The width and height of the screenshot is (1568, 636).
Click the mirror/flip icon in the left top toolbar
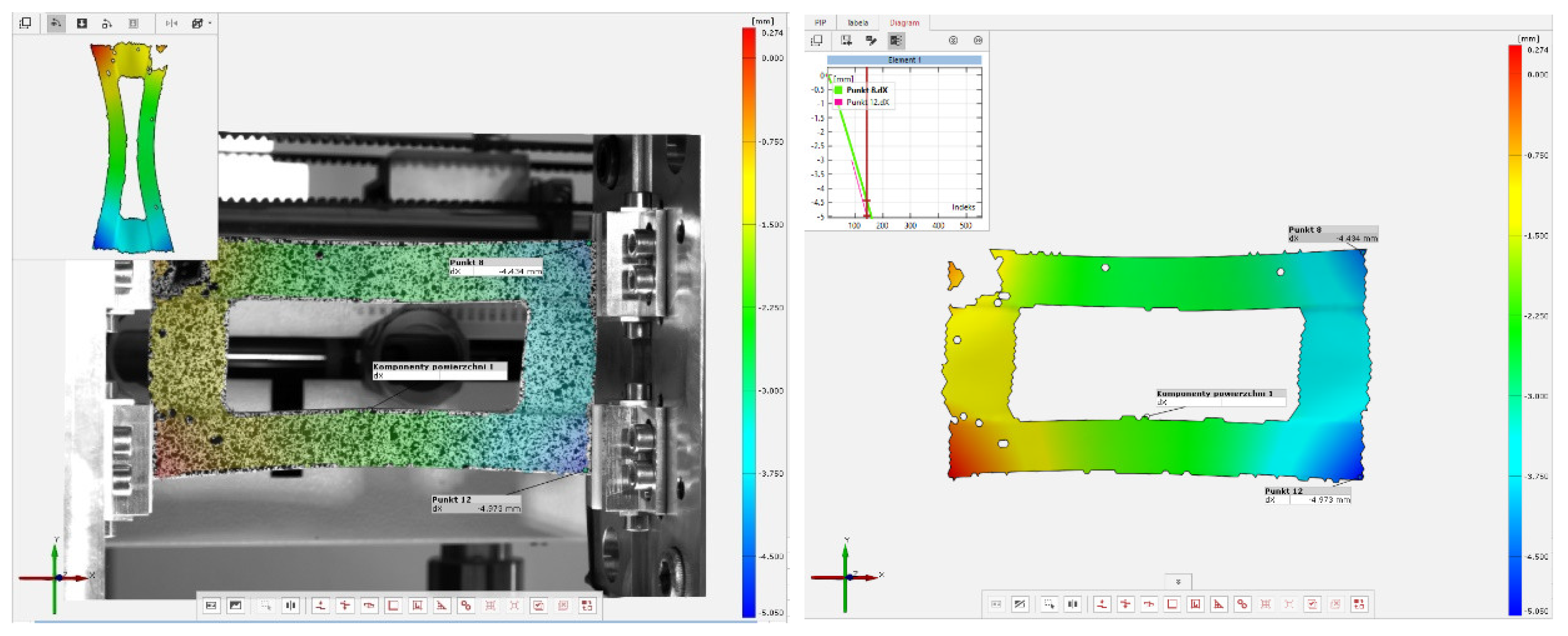point(172,23)
